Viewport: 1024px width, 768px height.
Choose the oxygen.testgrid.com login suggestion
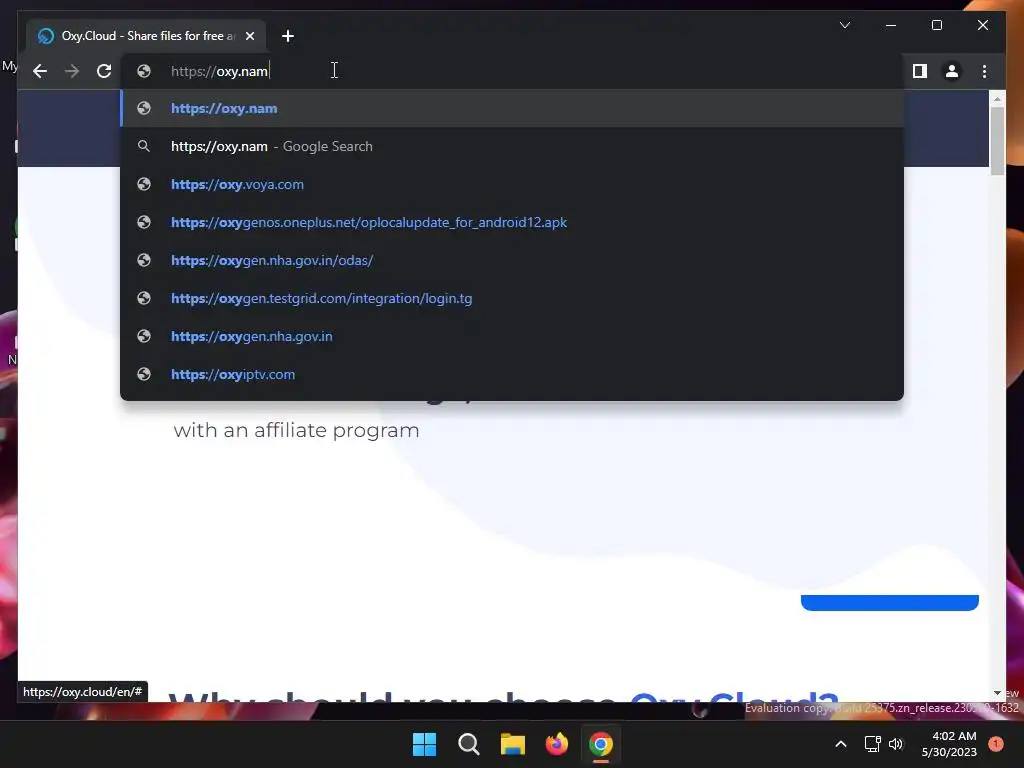coord(512,298)
